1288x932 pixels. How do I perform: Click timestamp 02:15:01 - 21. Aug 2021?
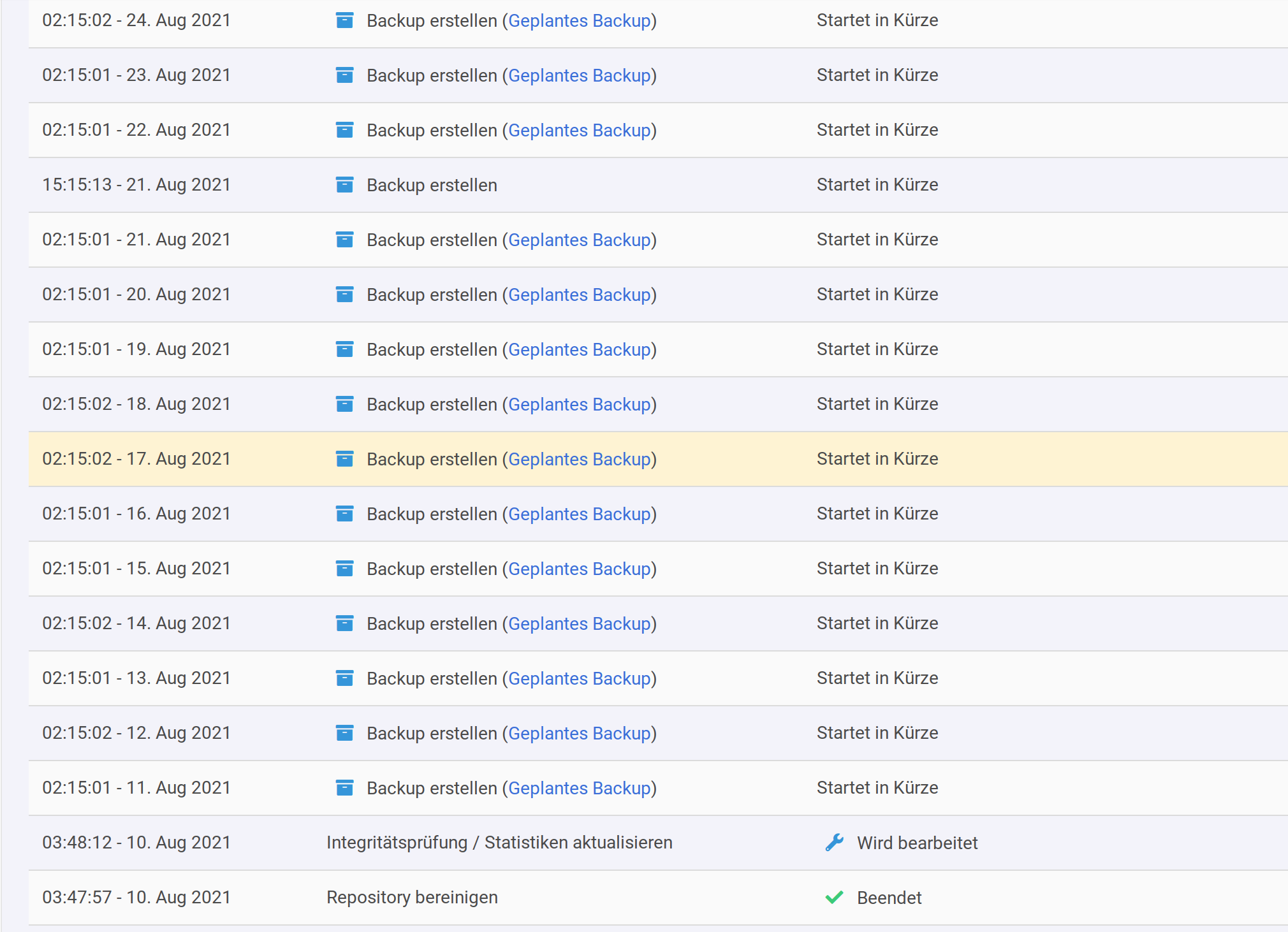click(x=136, y=240)
